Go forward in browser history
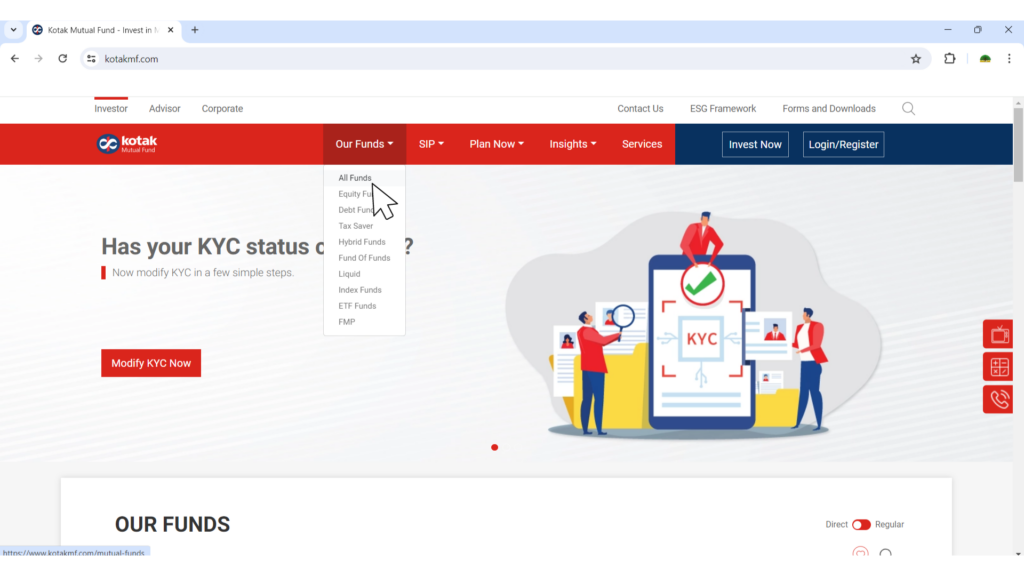 (39, 59)
